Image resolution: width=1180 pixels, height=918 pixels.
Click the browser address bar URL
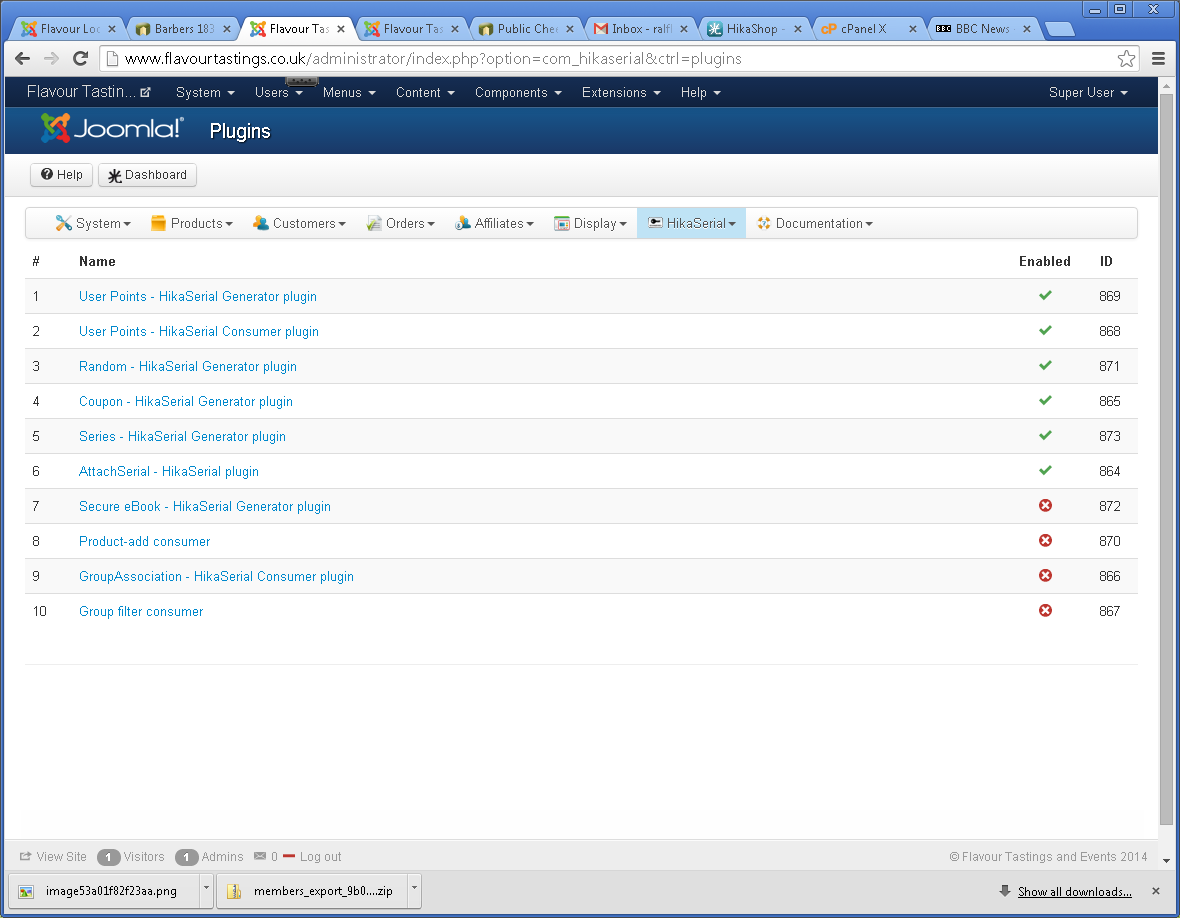click(433, 59)
